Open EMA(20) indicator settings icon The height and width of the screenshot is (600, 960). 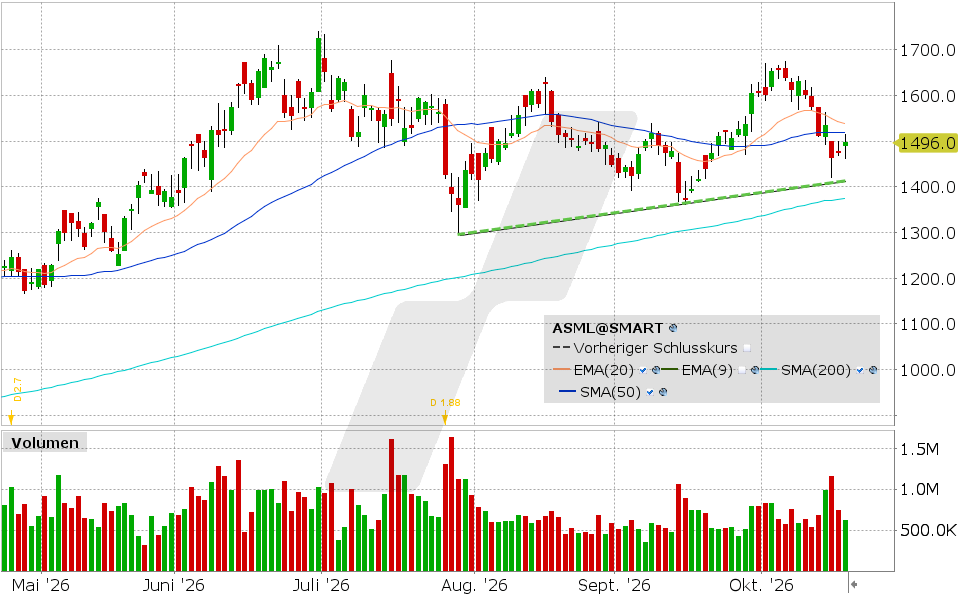click(x=656, y=370)
